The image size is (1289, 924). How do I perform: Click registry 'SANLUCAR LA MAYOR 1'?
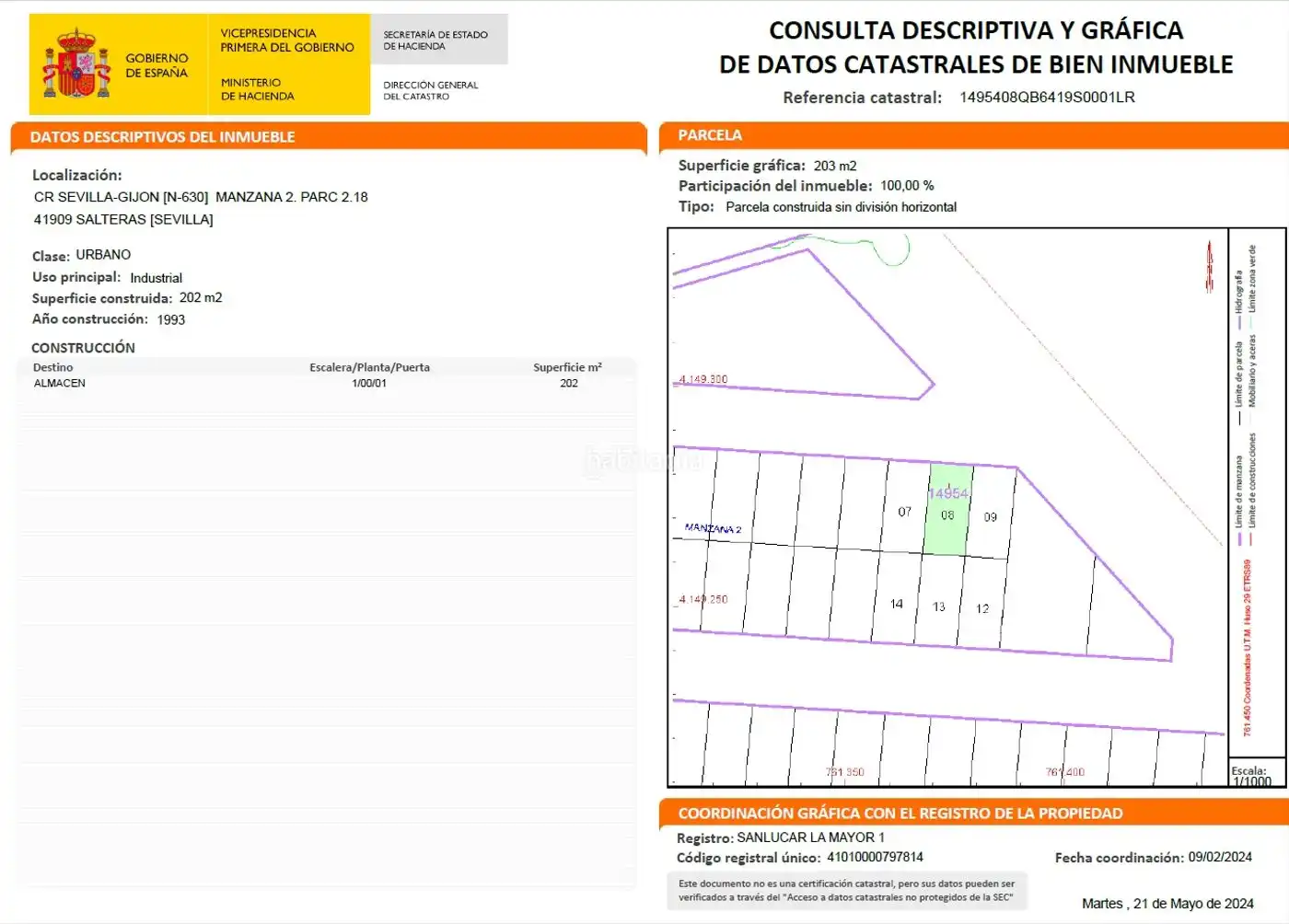pyautogui.click(x=810, y=837)
